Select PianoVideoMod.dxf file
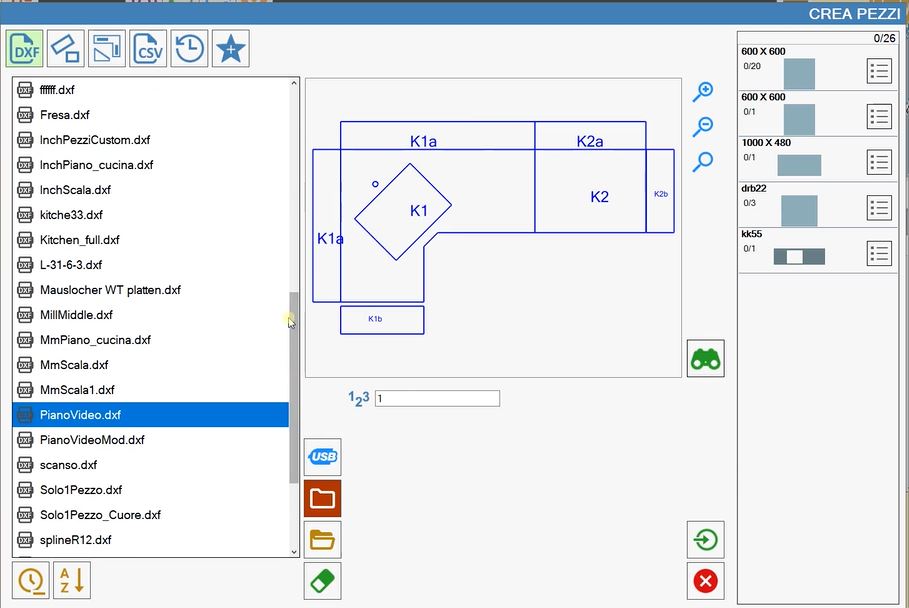 150,440
